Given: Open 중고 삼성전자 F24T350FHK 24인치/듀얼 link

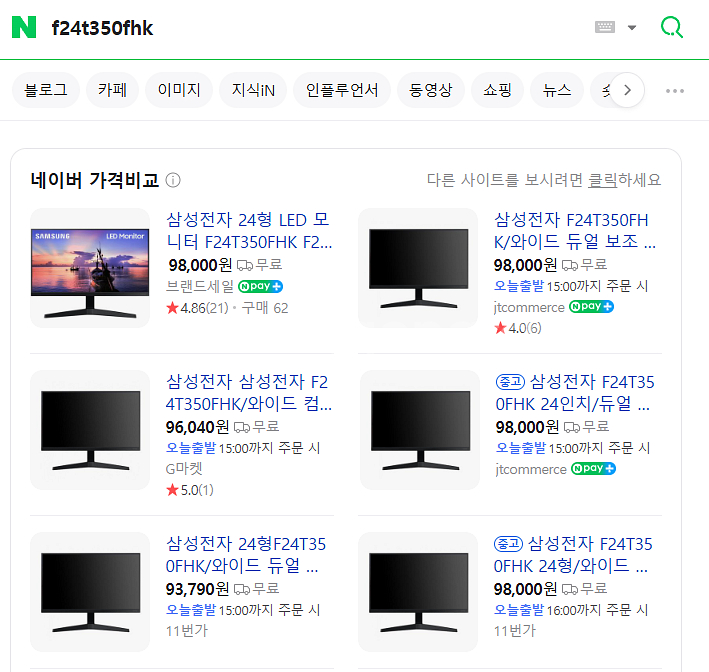Looking at the screenshot, I should [574, 393].
